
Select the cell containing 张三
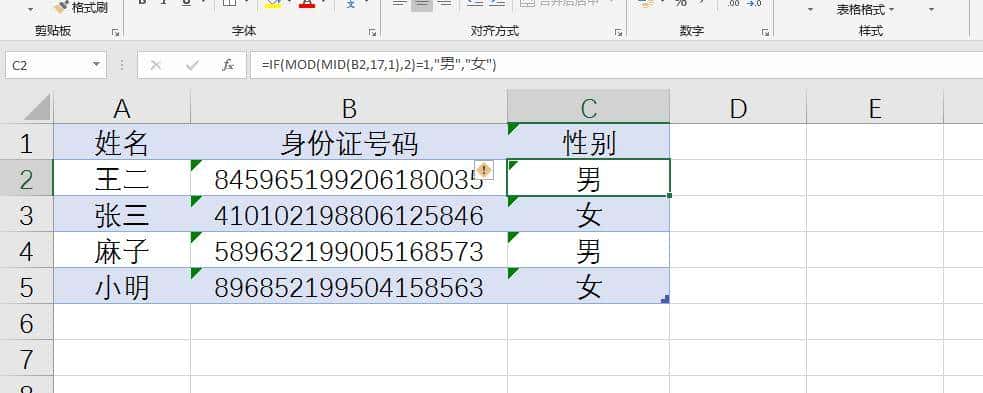122,214
